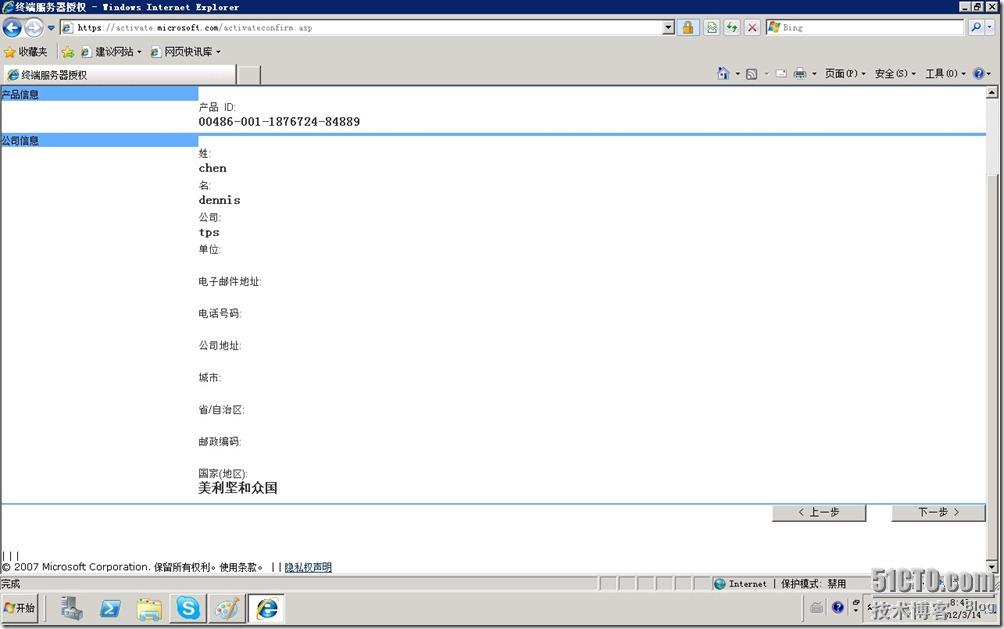The height and width of the screenshot is (629, 1004).
Task: Add to favorites bar star icon
Action: [x=67, y=52]
